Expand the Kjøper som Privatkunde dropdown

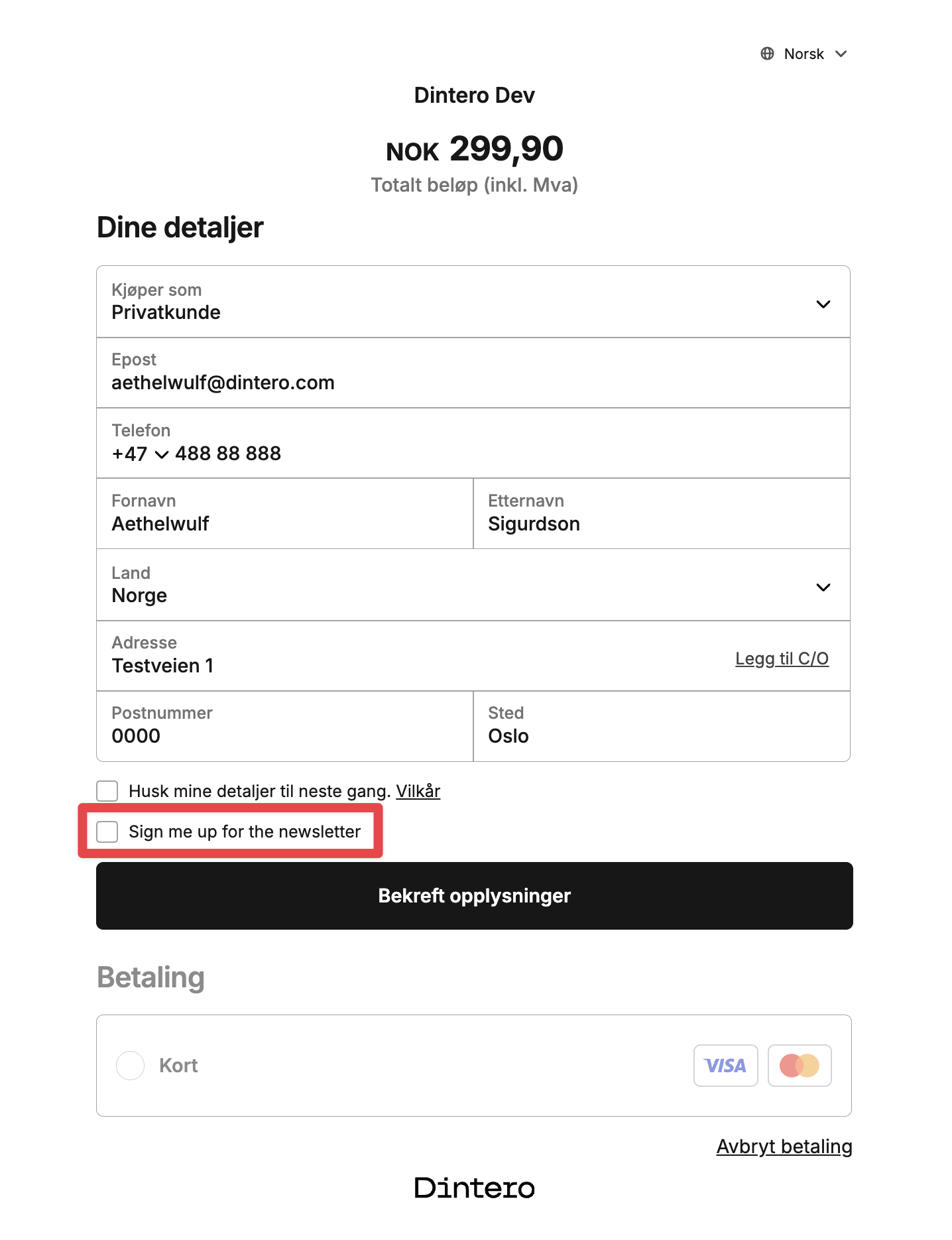(473, 302)
